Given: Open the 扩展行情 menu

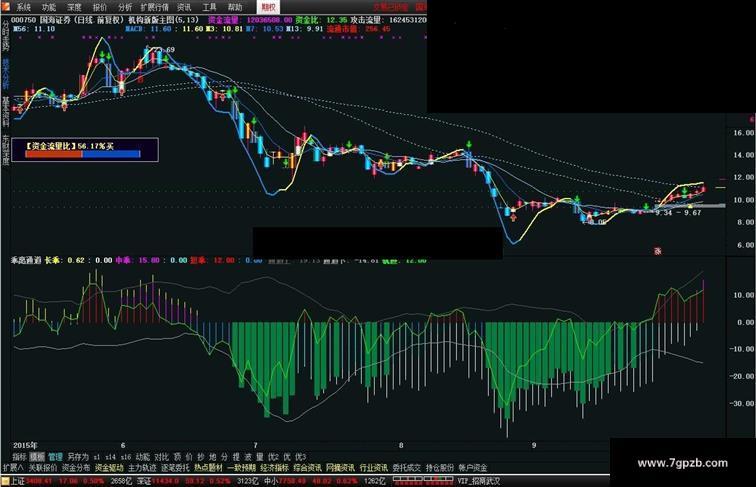Looking at the screenshot, I should pyautogui.click(x=155, y=7).
